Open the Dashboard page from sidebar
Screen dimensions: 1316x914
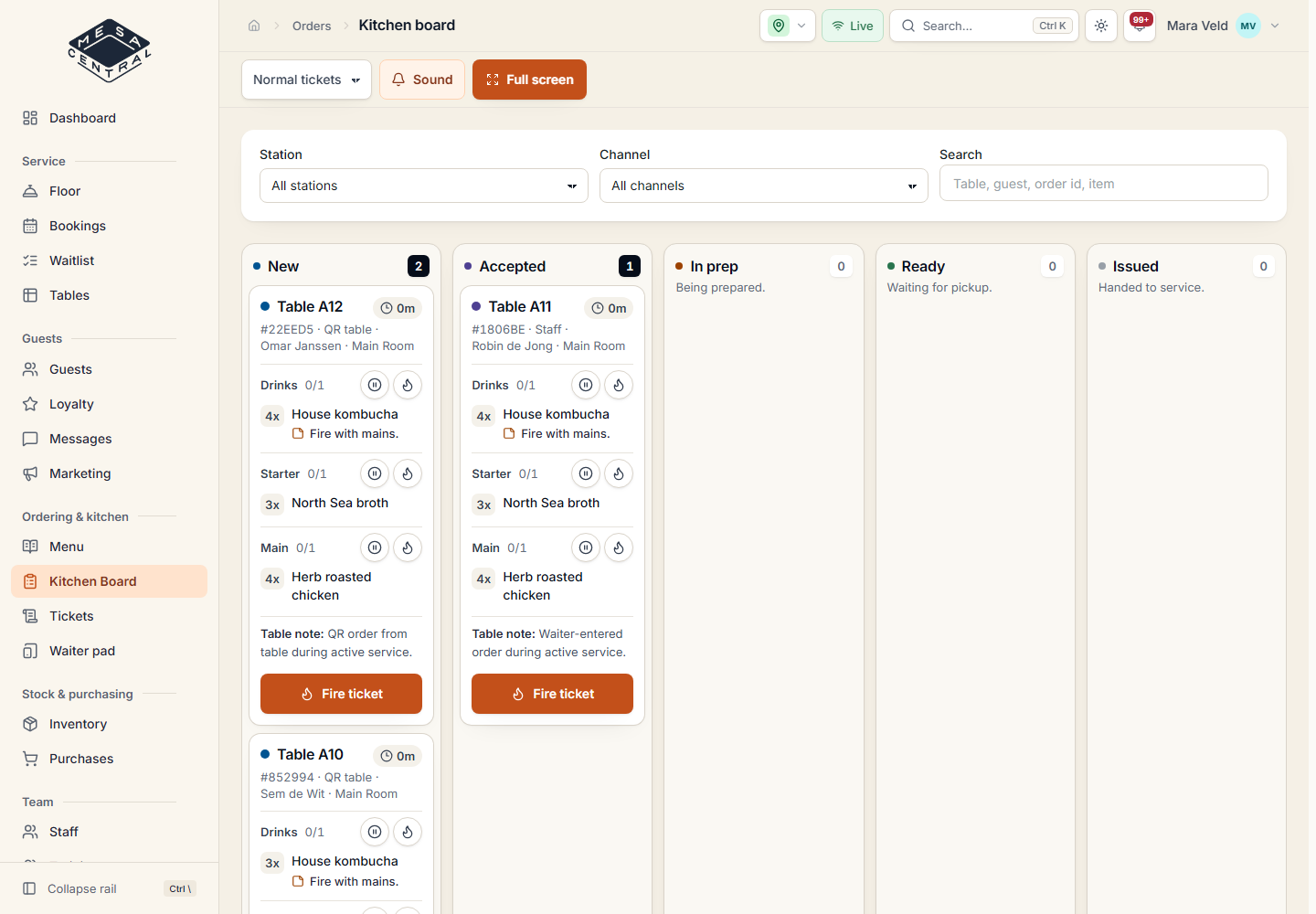click(x=110, y=118)
